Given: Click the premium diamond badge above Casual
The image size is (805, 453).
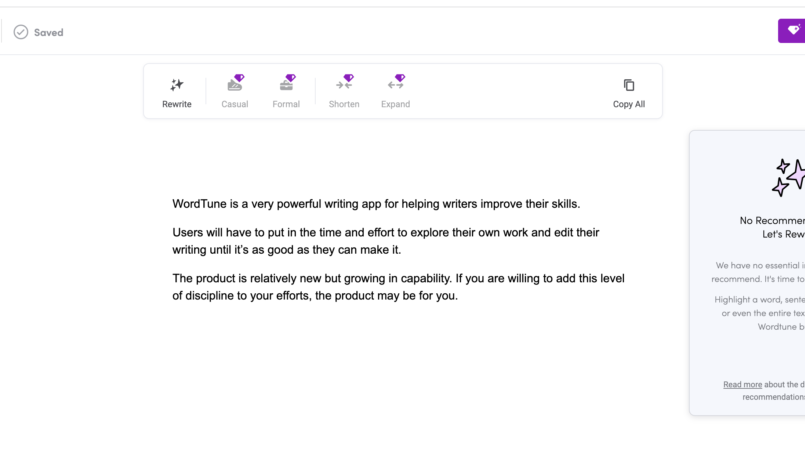Looking at the screenshot, I should click(x=239, y=77).
